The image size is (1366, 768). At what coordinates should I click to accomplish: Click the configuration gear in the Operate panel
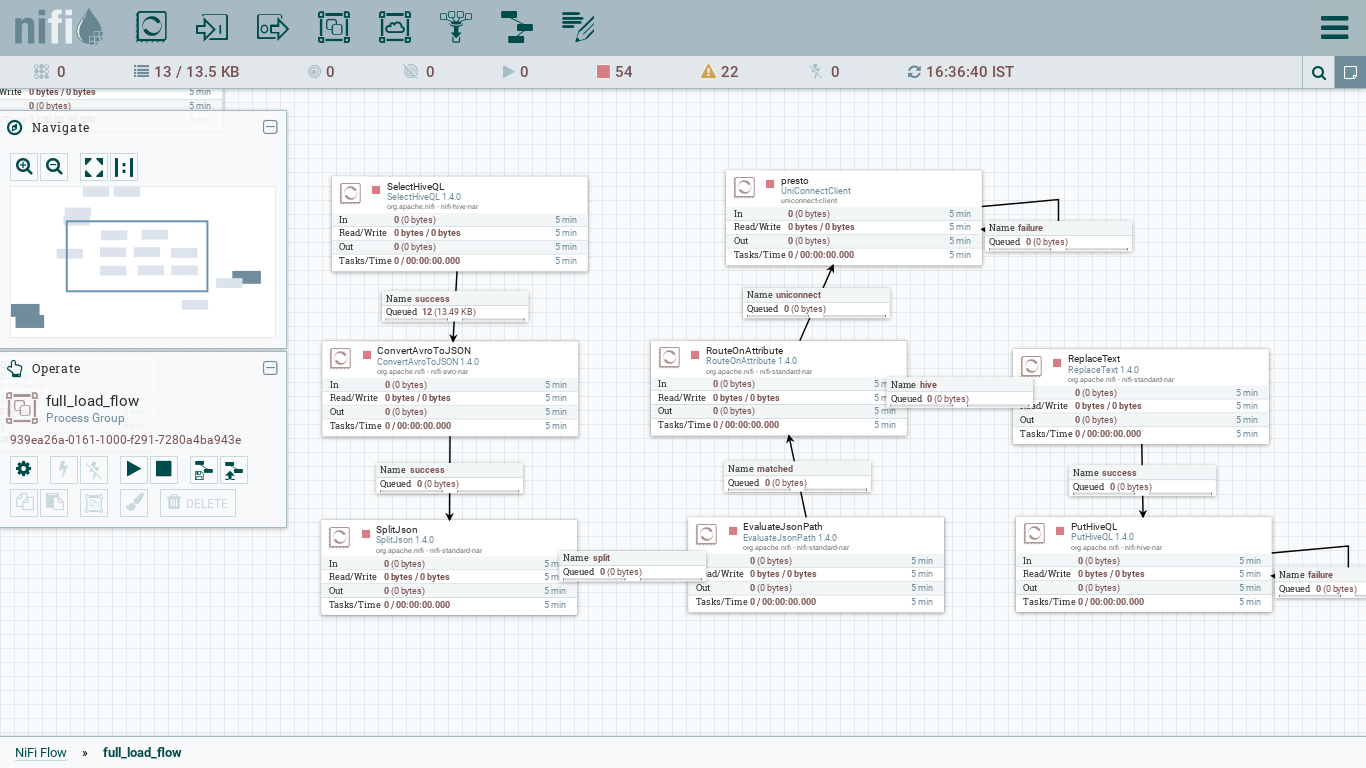[23, 469]
